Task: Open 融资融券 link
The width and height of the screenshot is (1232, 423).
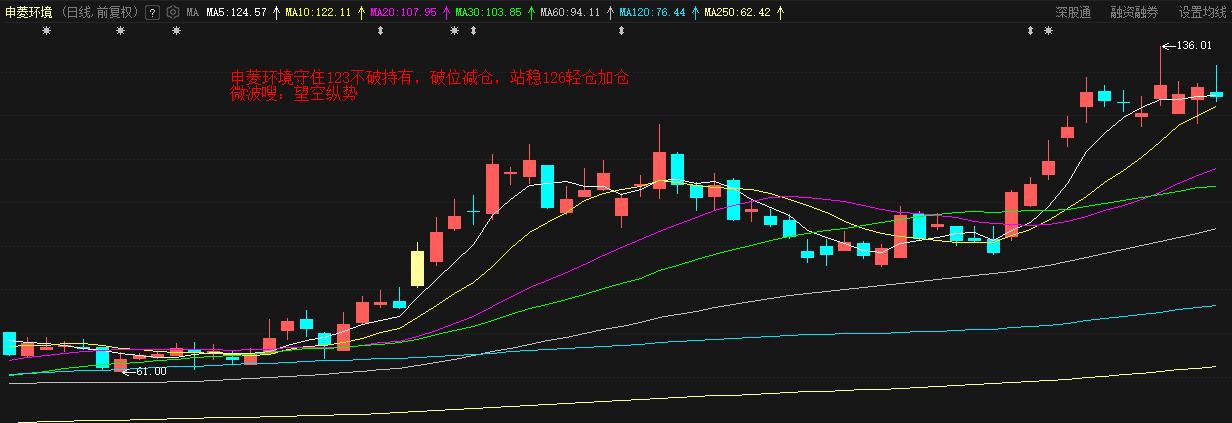Action: (x=1134, y=13)
